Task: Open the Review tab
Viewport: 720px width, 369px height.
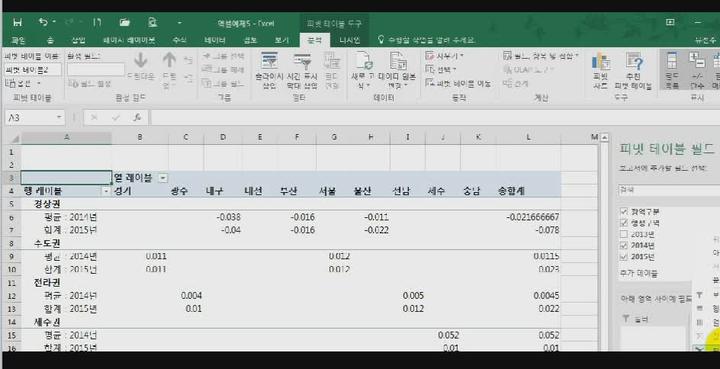Action: point(250,40)
